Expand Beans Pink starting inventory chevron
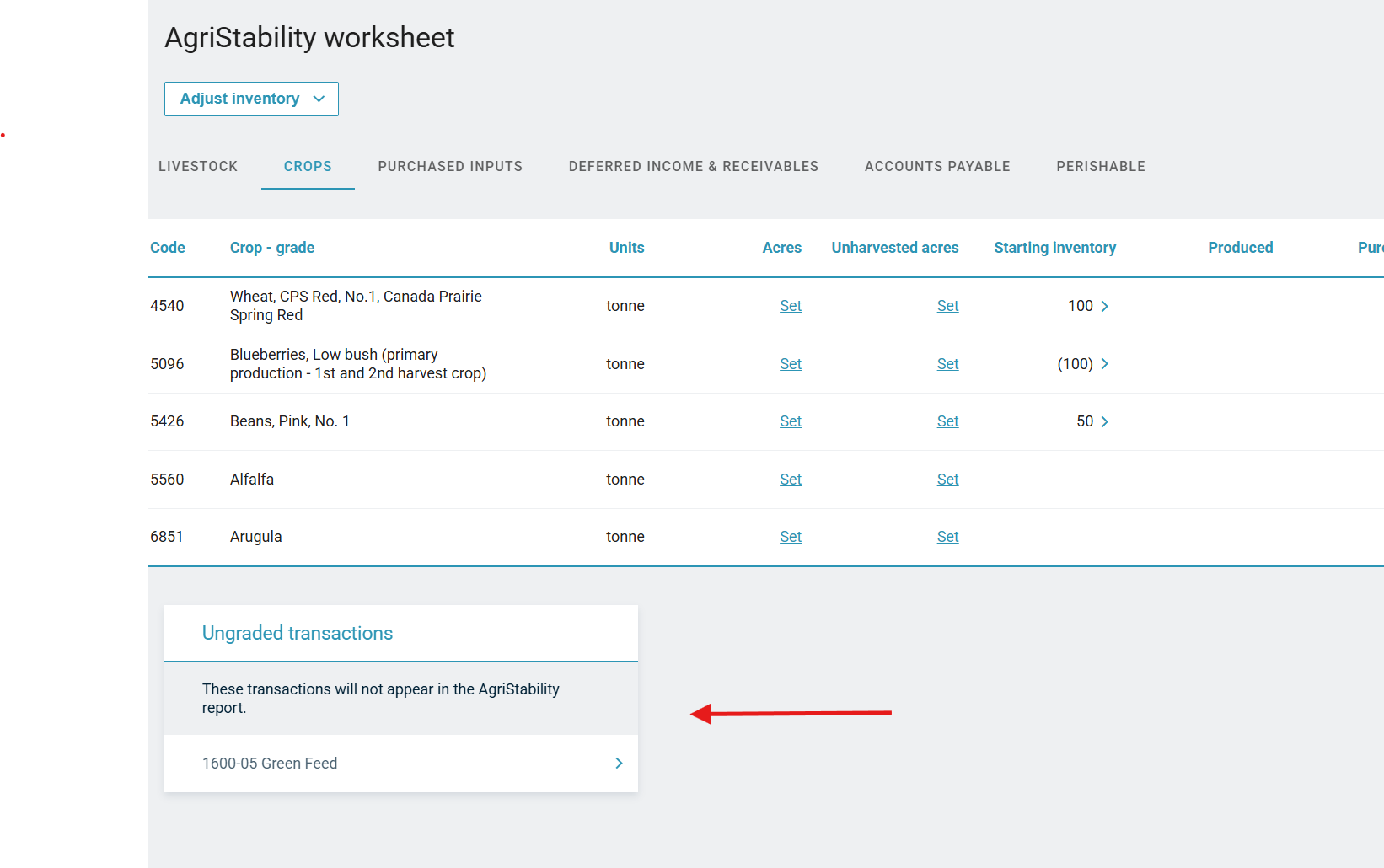 point(1104,421)
